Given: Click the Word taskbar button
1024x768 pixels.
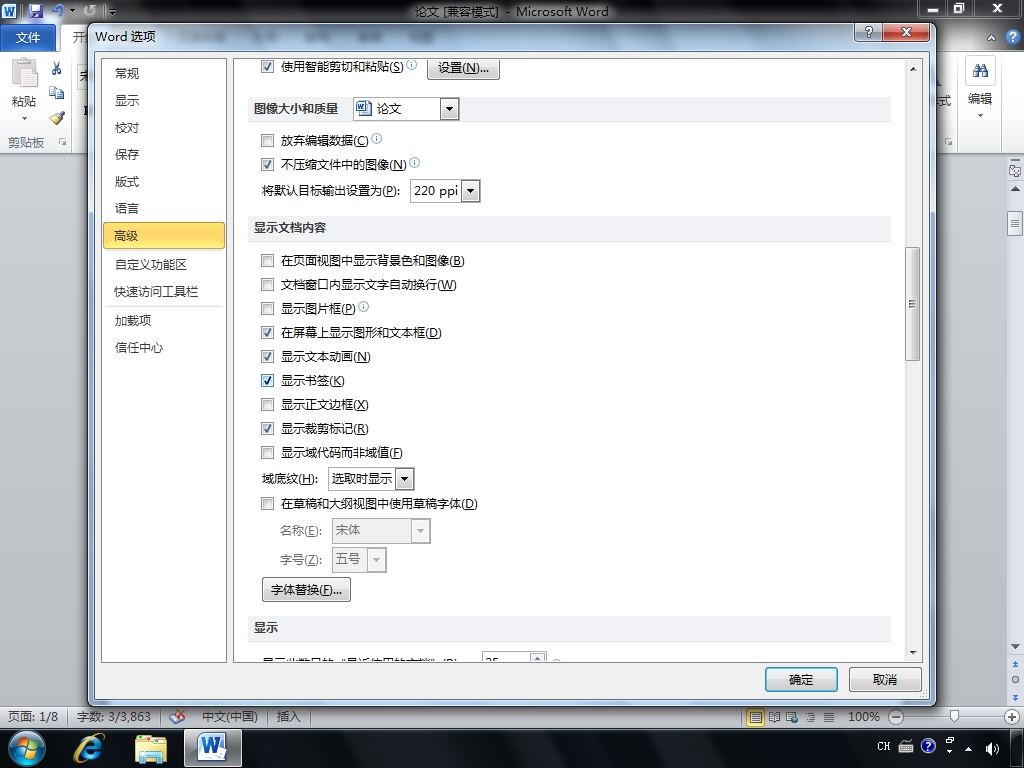Looking at the screenshot, I should pos(213,748).
